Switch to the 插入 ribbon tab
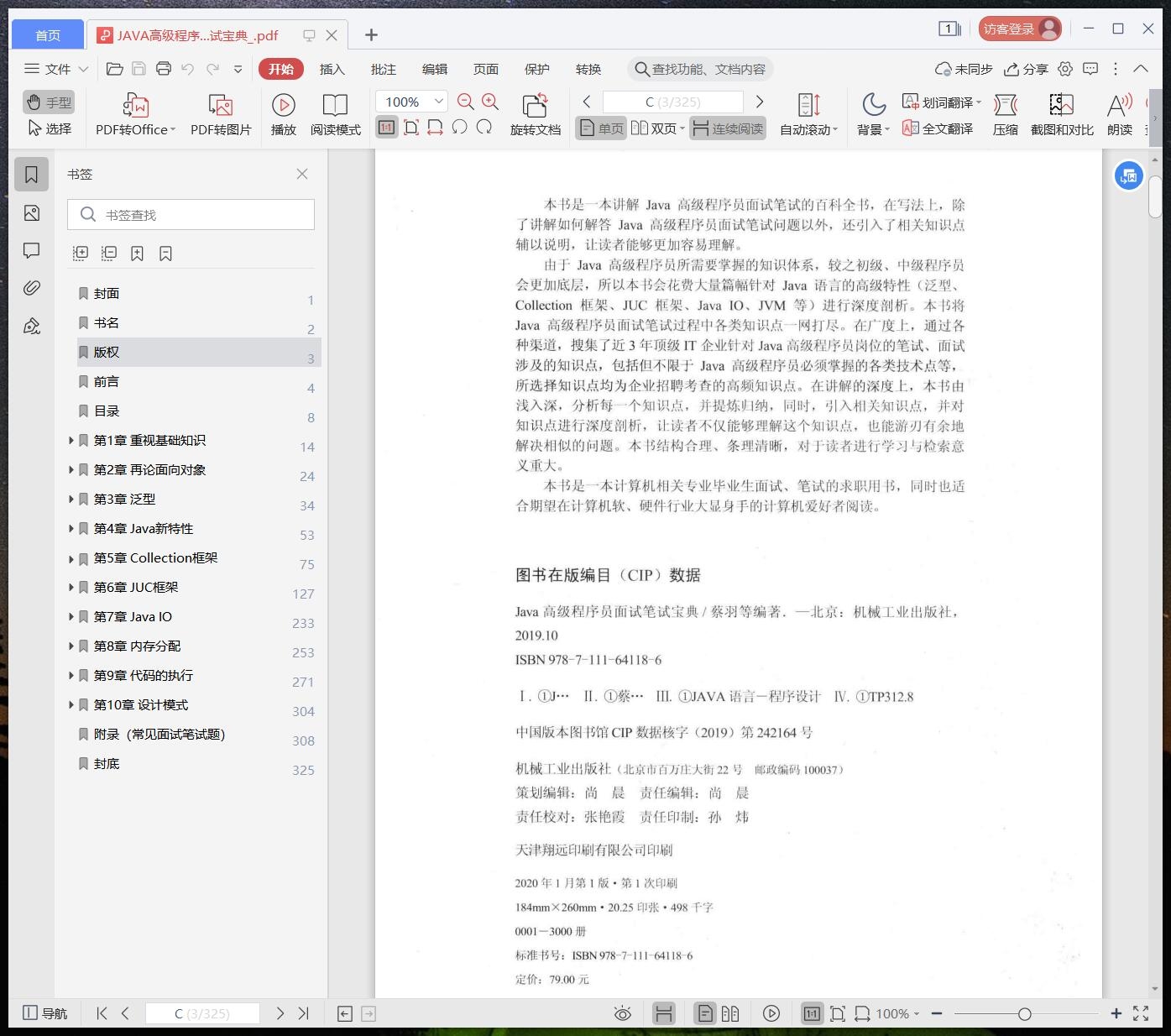The image size is (1171, 1036). pos(332,69)
